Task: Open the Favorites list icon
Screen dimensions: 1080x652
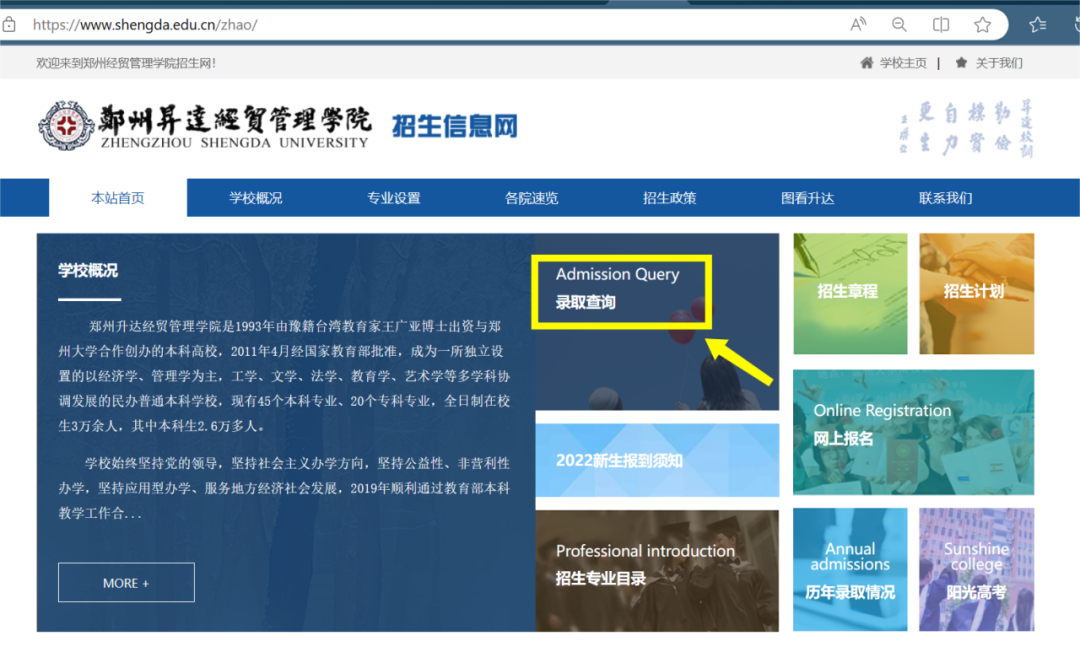Action: 1038,24
